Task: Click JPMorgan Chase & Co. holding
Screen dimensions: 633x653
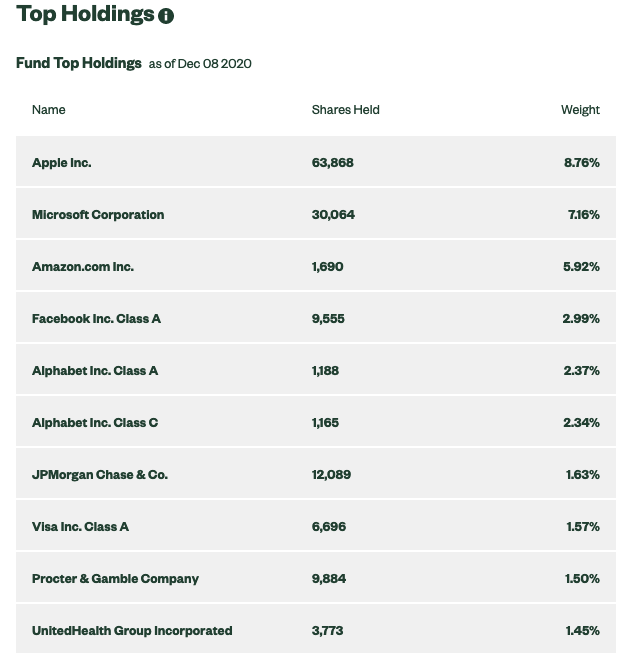Action: tap(100, 475)
